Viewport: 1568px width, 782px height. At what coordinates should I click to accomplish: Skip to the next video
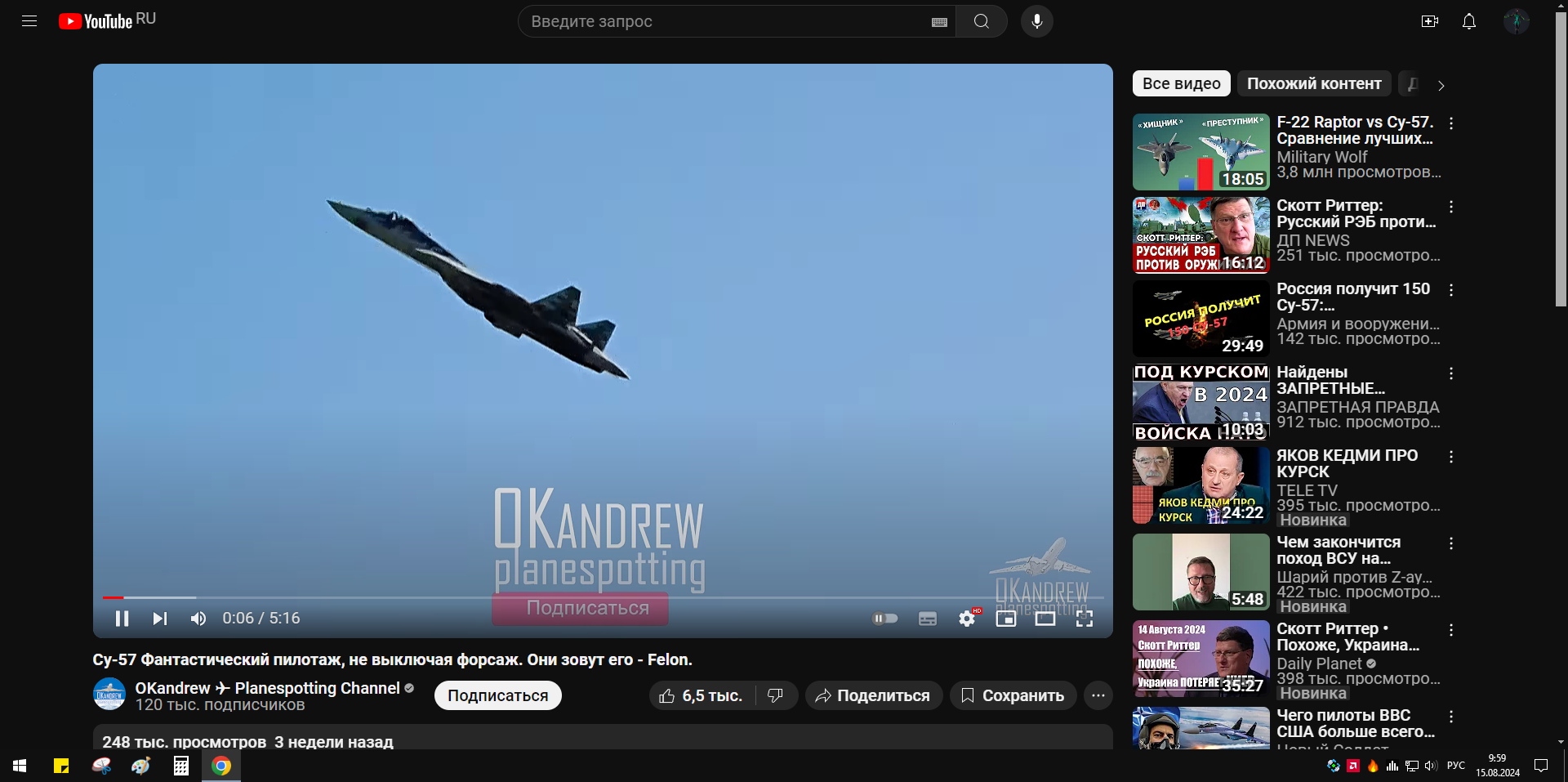[160, 619]
